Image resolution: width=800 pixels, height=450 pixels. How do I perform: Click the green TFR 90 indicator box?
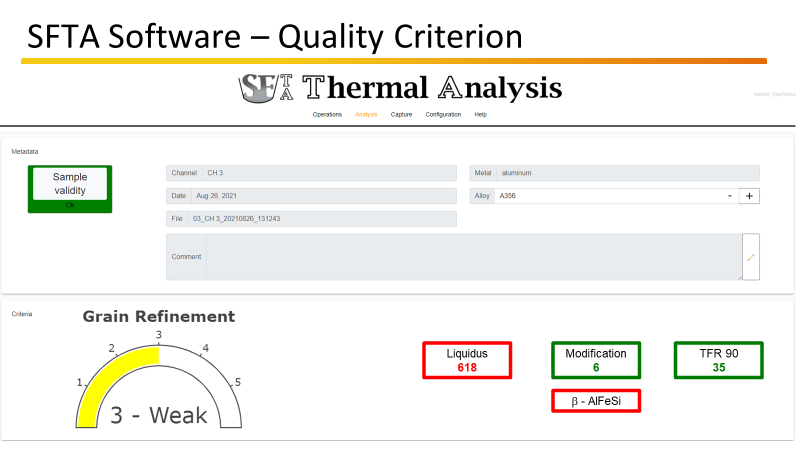(718, 360)
